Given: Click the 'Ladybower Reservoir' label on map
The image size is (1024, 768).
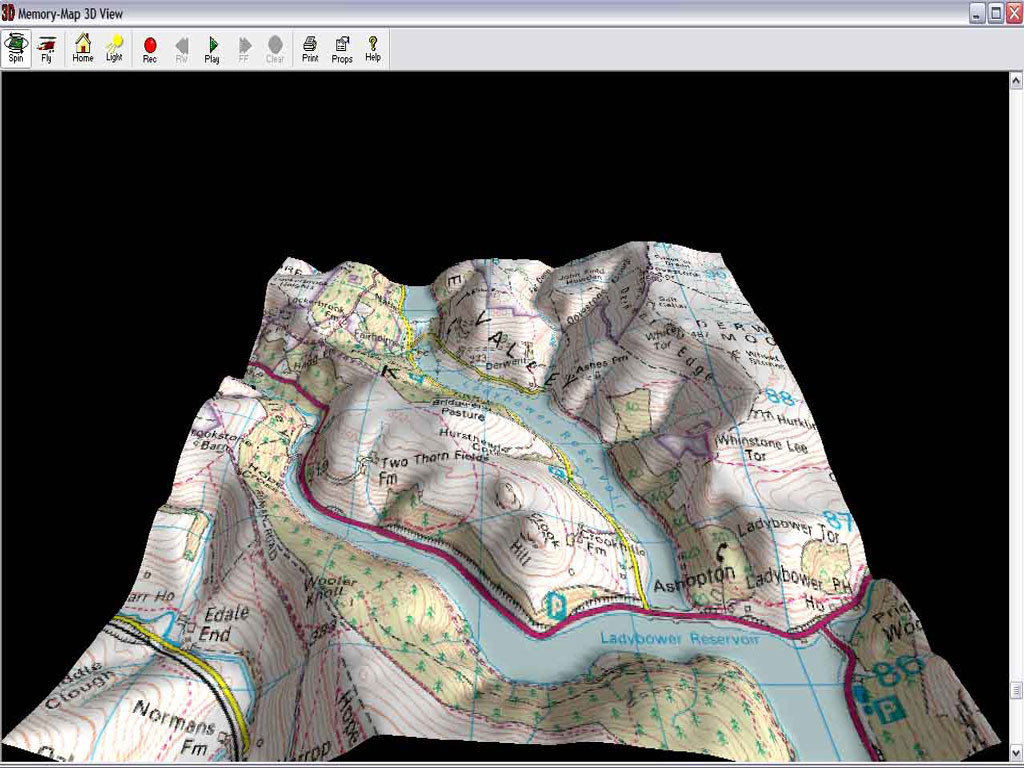Looking at the screenshot, I should (x=679, y=637).
